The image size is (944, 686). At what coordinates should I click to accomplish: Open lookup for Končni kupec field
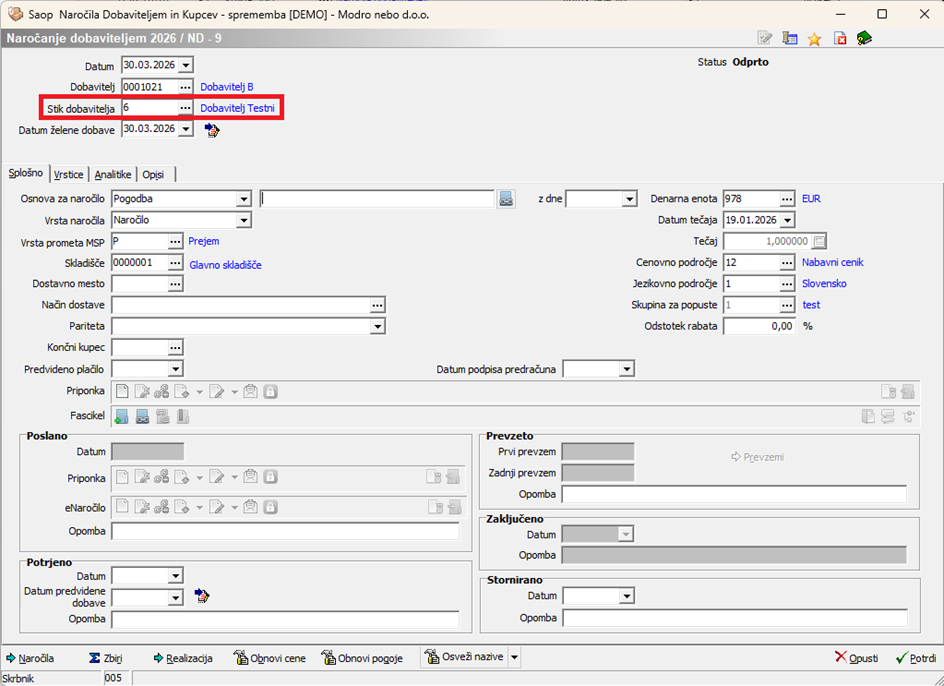click(175, 348)
